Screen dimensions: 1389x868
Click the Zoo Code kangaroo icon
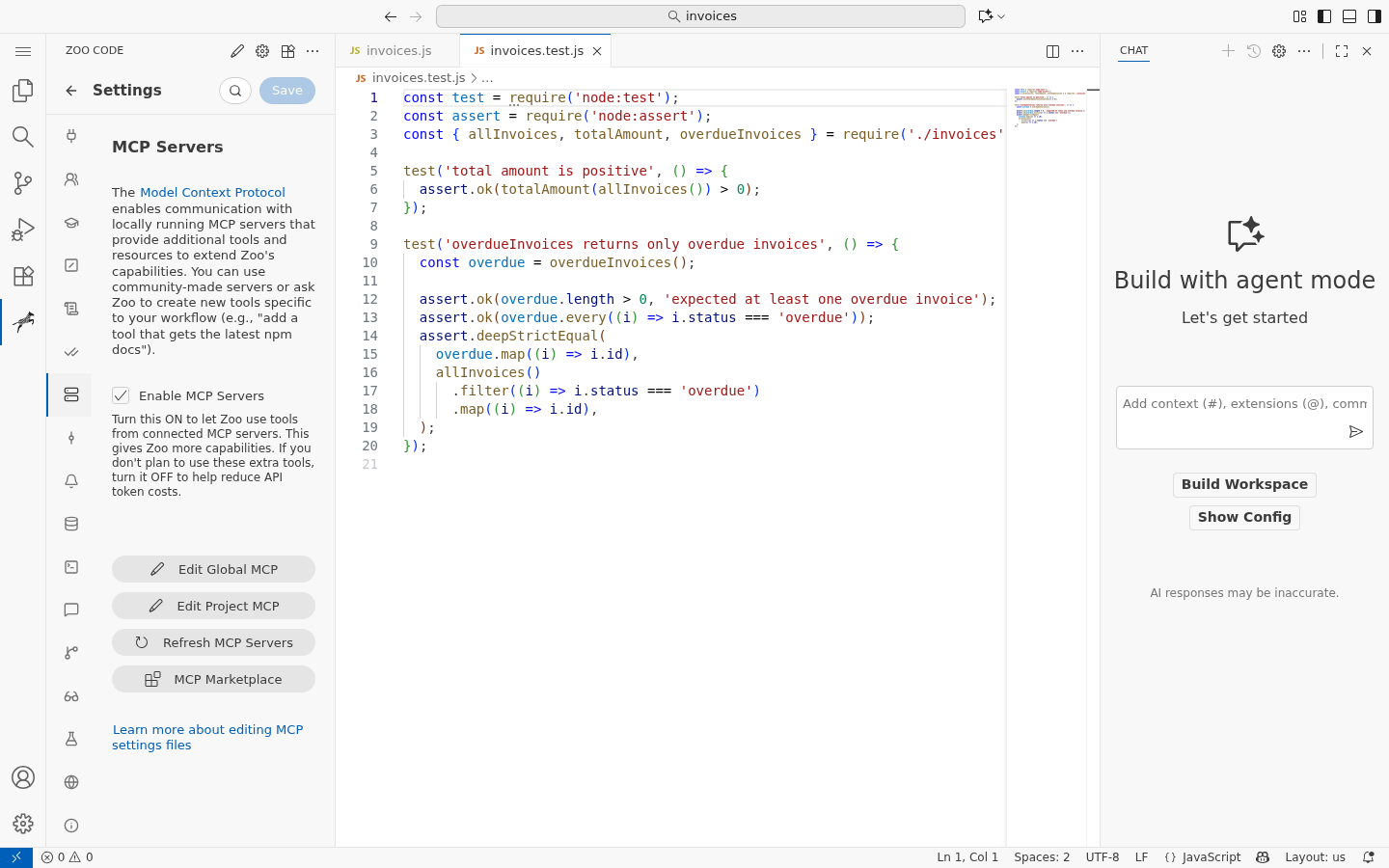click(23, 321)
